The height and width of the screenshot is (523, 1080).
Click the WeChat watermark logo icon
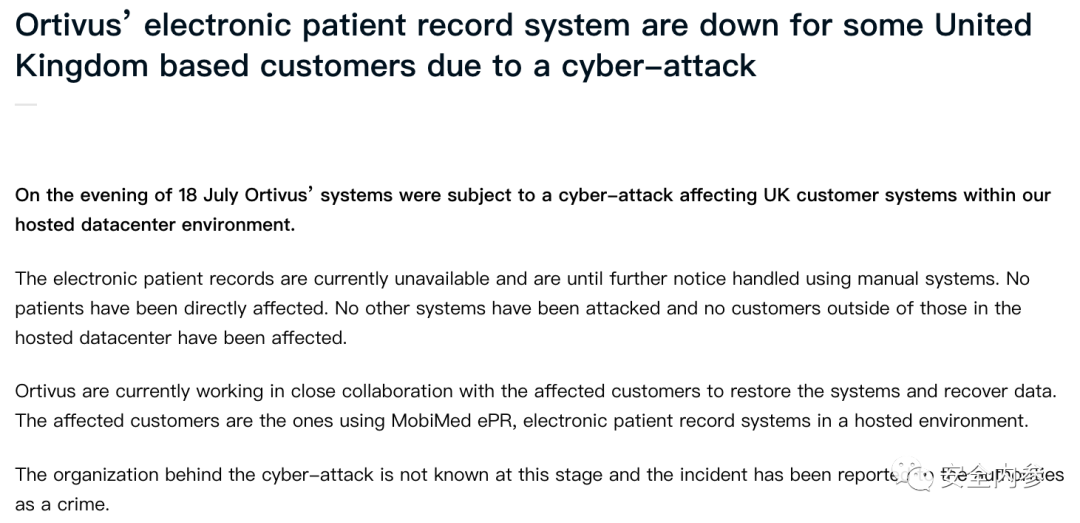pyautogui.click(x=913, y=475)
